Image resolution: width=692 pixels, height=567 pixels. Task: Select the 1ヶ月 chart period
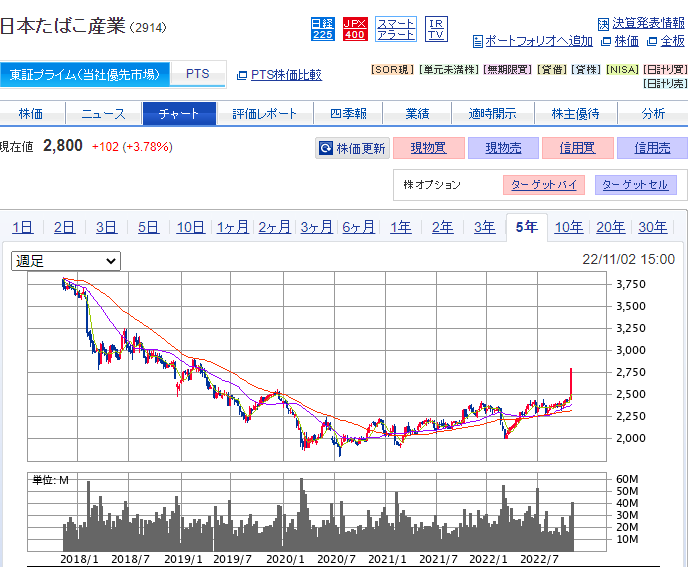pos(233,227)
